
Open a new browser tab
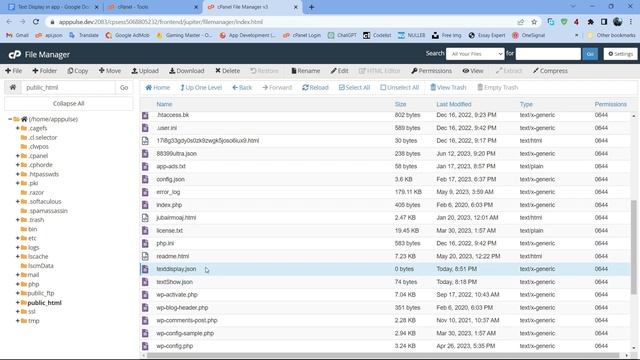pos(311,7)
